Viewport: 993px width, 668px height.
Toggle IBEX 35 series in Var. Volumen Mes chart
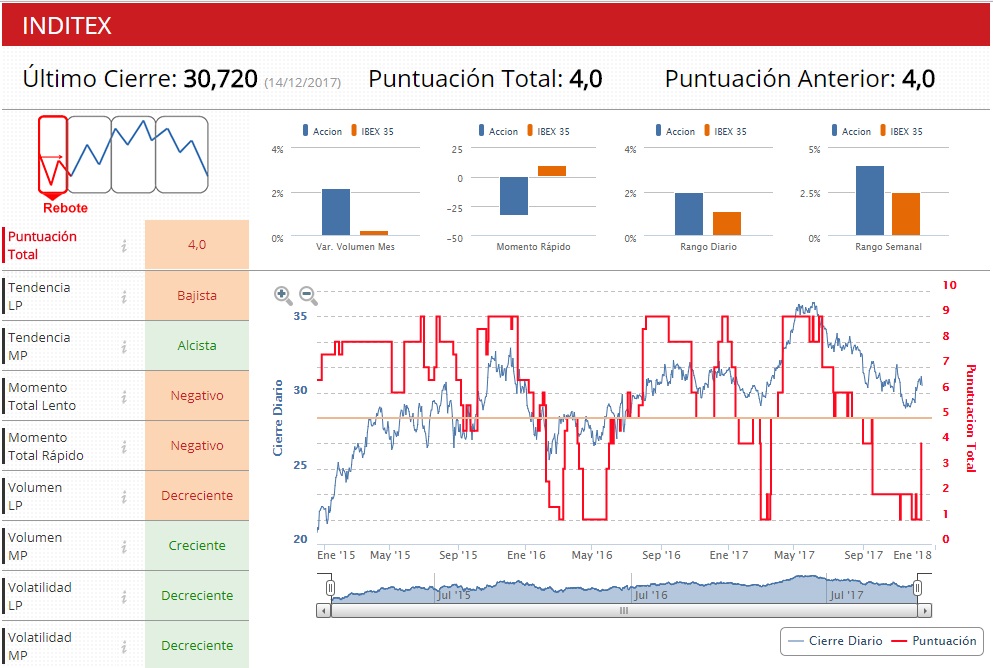pyautogui.click(x=373, y=131)
